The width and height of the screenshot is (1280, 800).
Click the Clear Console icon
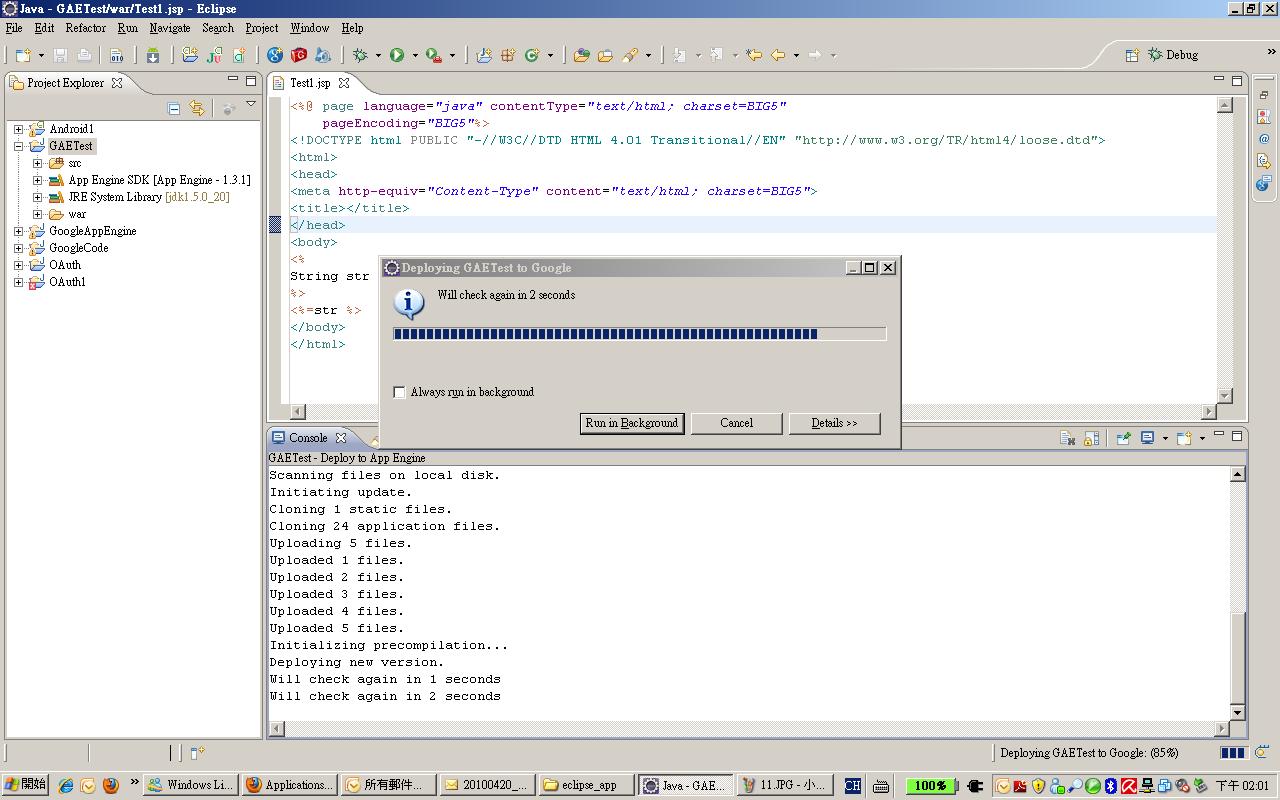point(1068,438)
